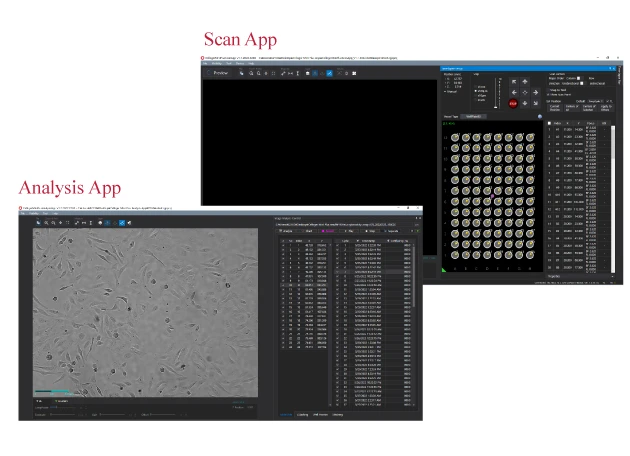Select the pan hand tool in Scan App toolbar
The width and height of the screenshot is (630, 456).
(241, 73)
